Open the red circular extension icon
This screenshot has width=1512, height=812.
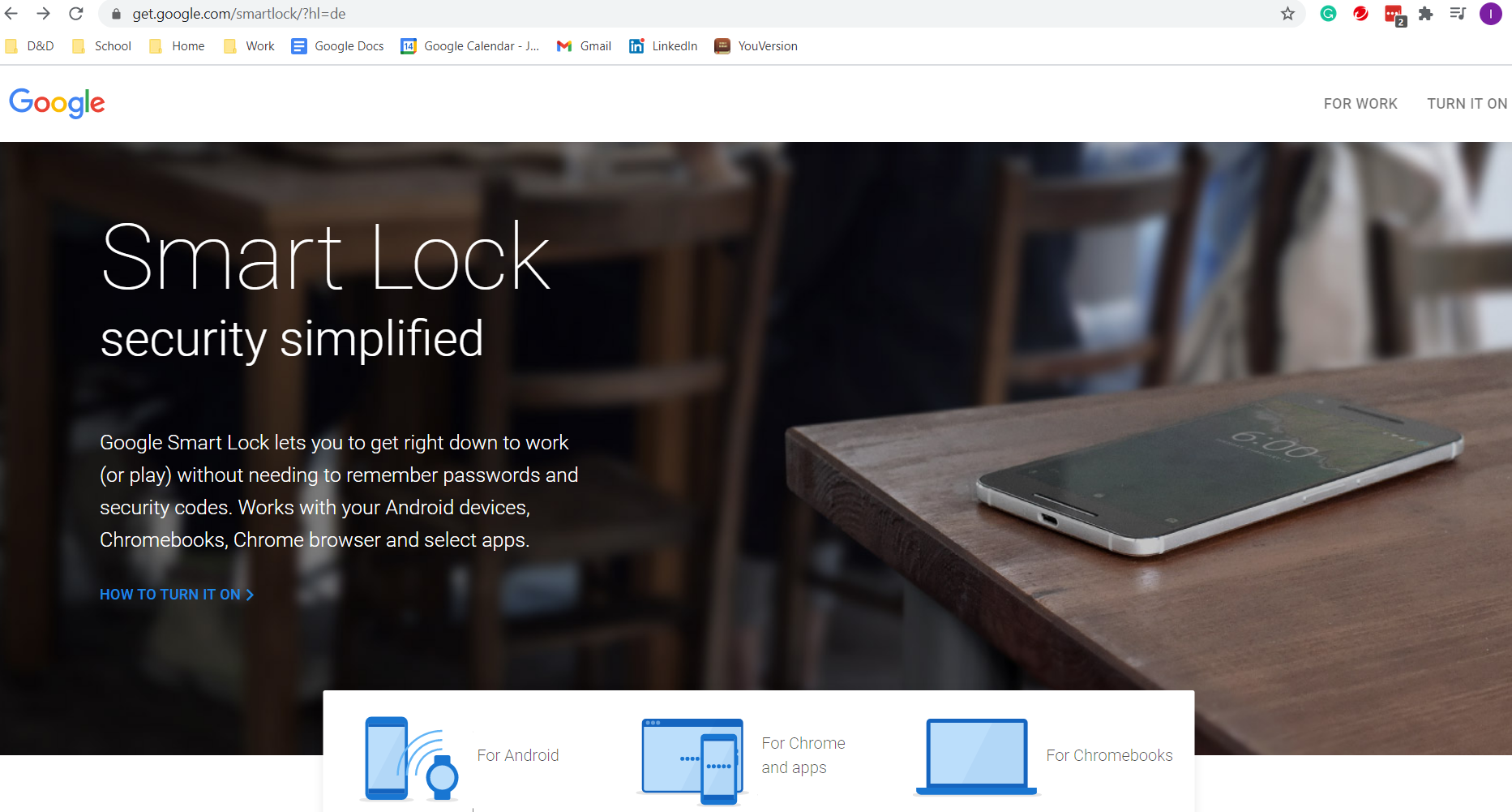pyautogui.click(x=1360, y=14)
